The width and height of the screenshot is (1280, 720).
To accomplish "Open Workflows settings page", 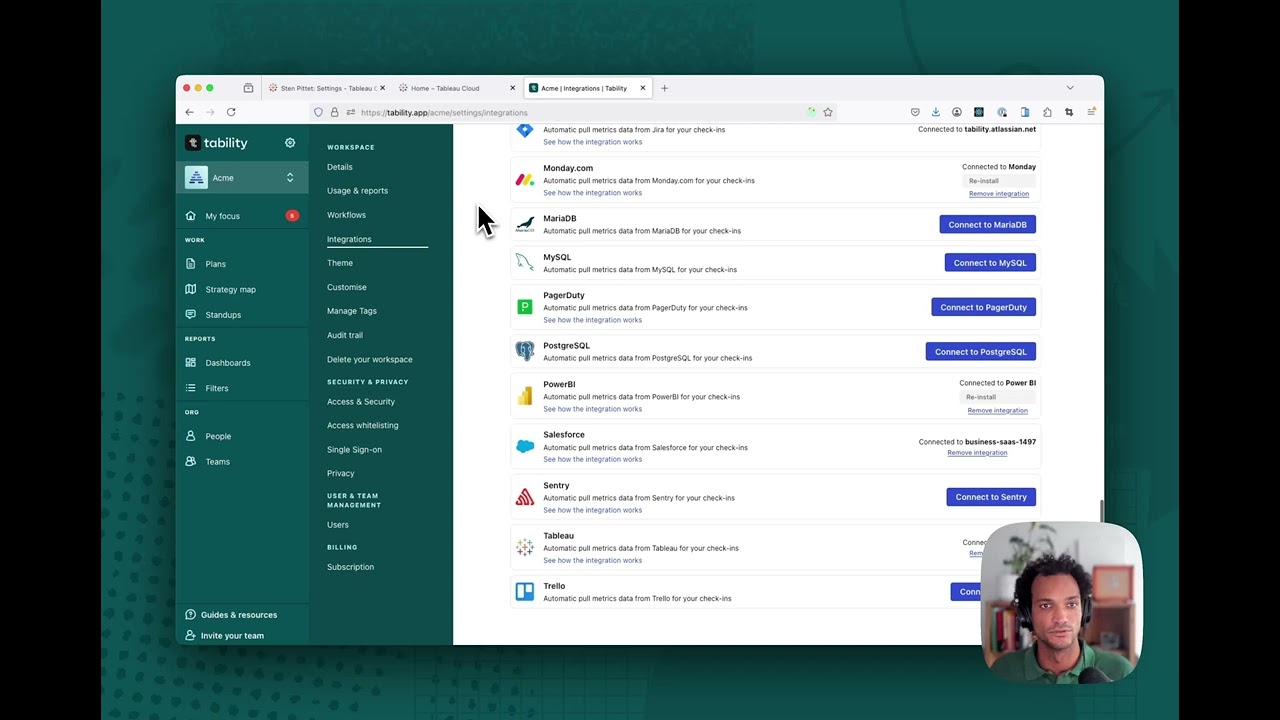I will pyautogui.click(x=346, y=215).
